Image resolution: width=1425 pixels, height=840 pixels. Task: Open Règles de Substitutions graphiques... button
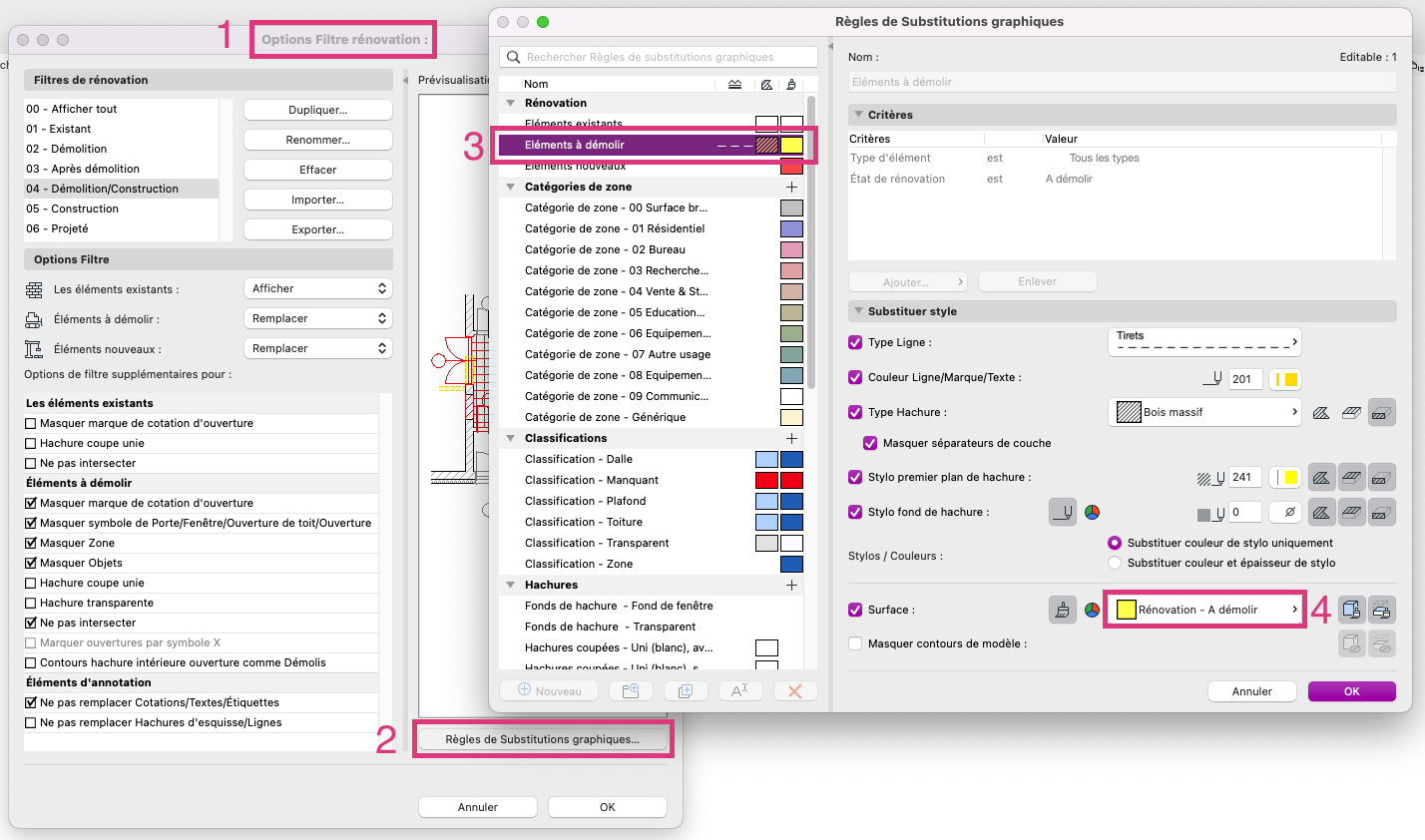[x=542, y=739]
